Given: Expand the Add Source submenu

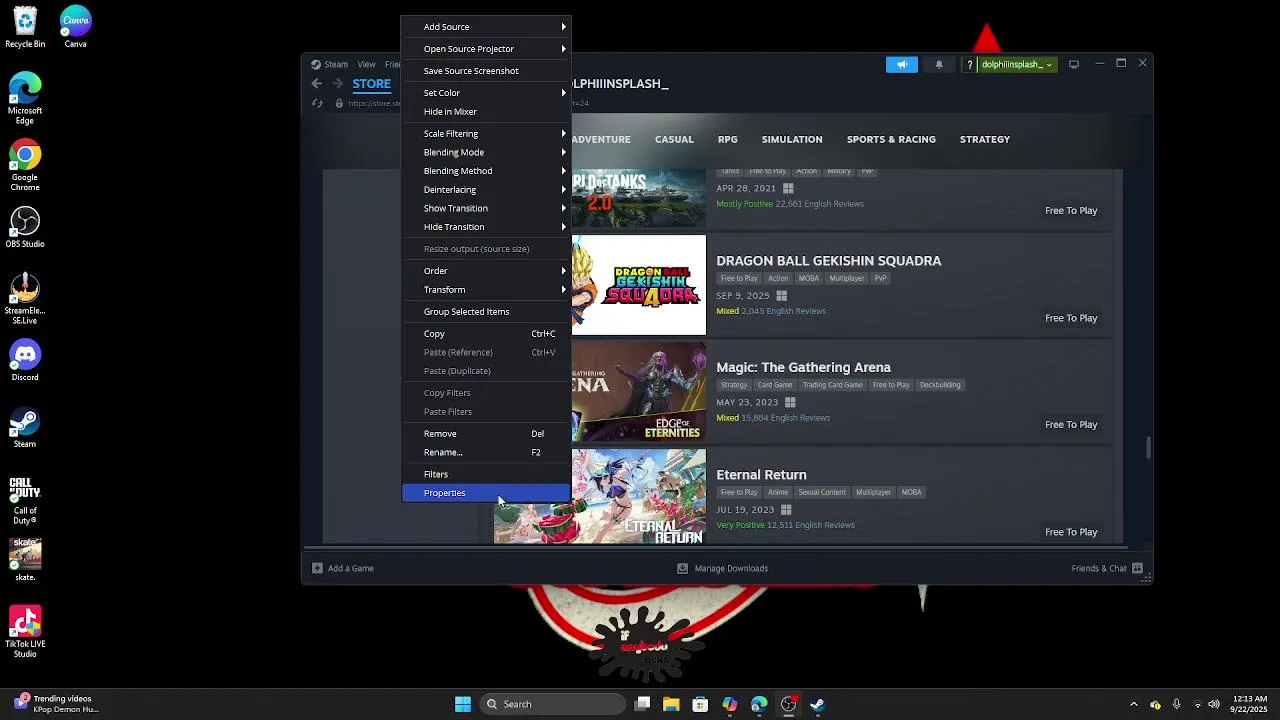Looking at the screenshot, I should pyautogui.click(x=485, y=27).
